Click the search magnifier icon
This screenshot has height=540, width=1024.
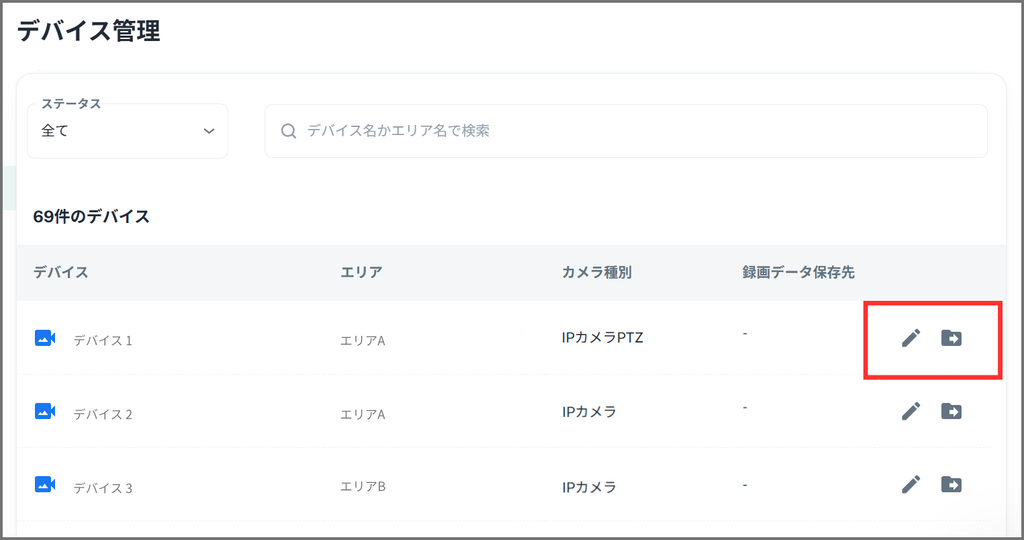point(289,131)
